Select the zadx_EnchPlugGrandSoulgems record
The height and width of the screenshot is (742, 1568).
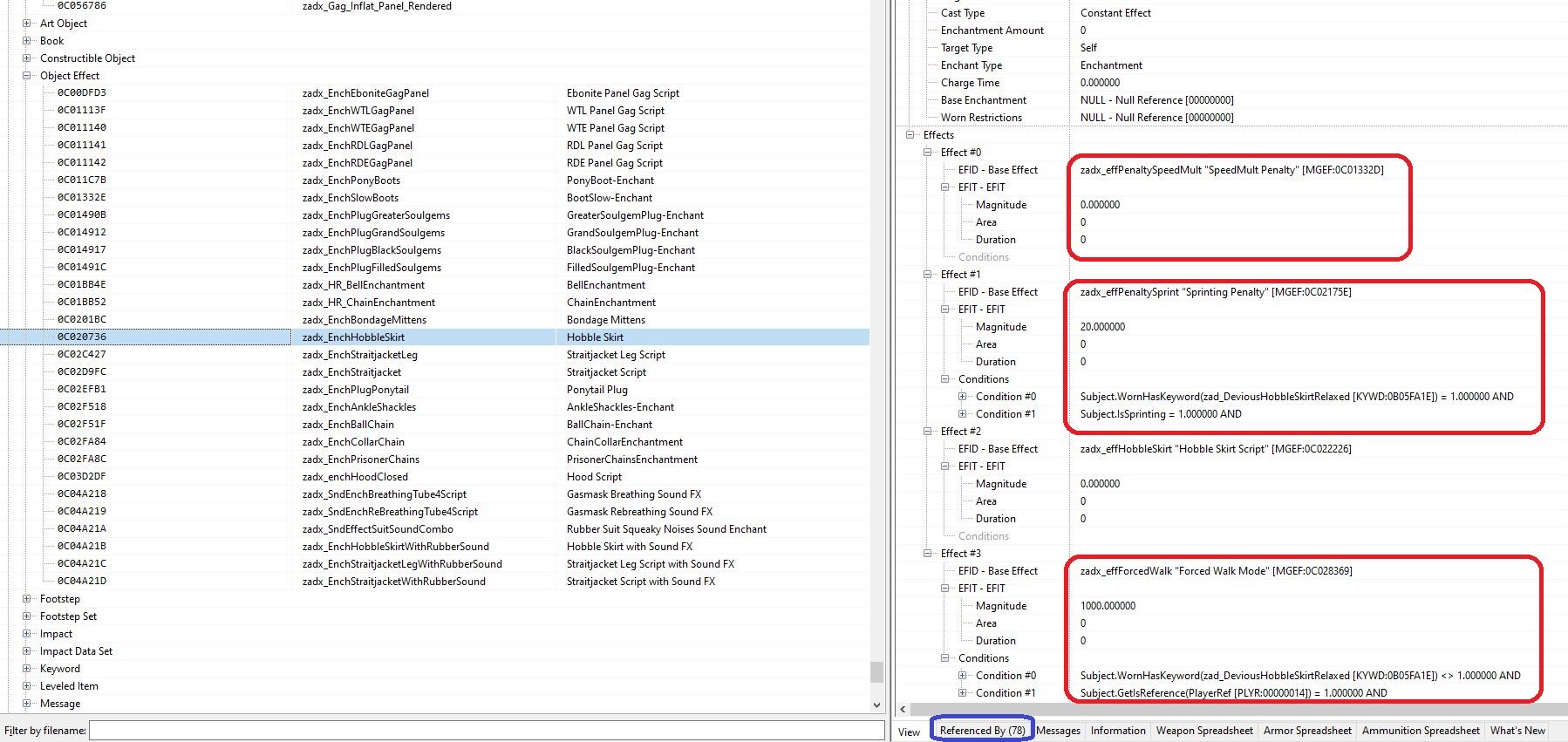(x=434, y=233)
